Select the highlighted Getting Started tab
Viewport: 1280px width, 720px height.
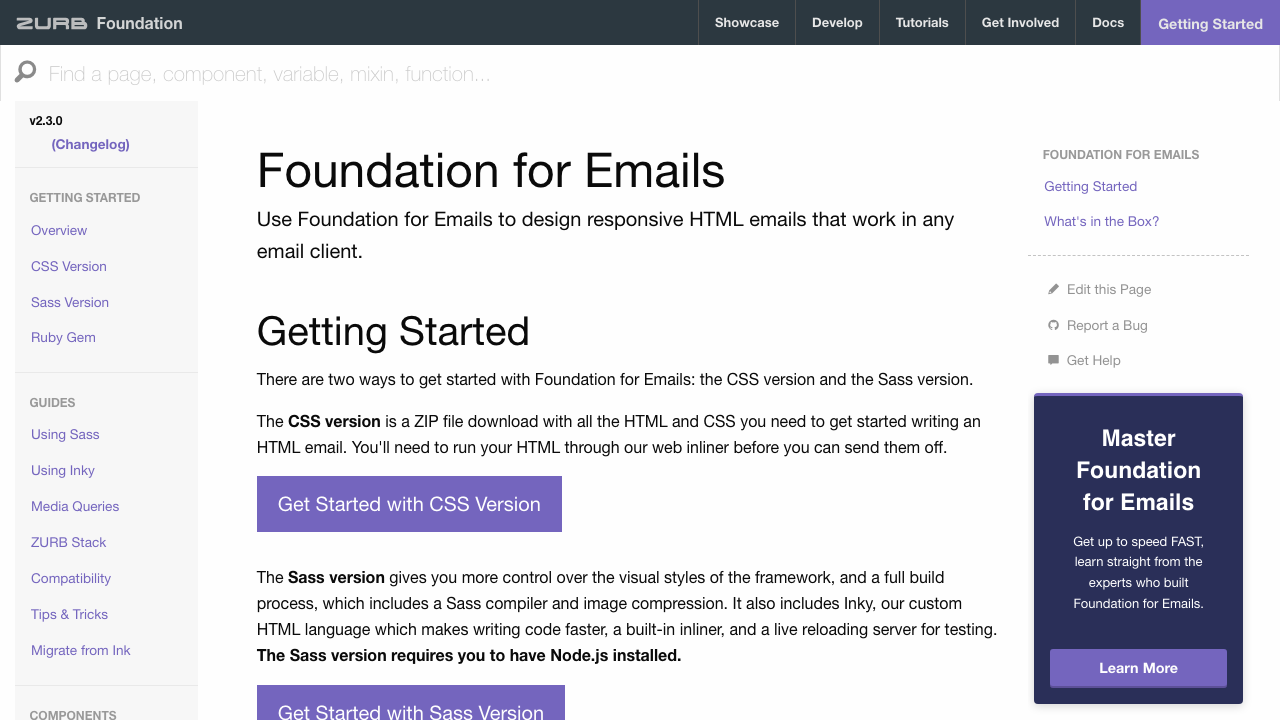tap(1210, 22)
